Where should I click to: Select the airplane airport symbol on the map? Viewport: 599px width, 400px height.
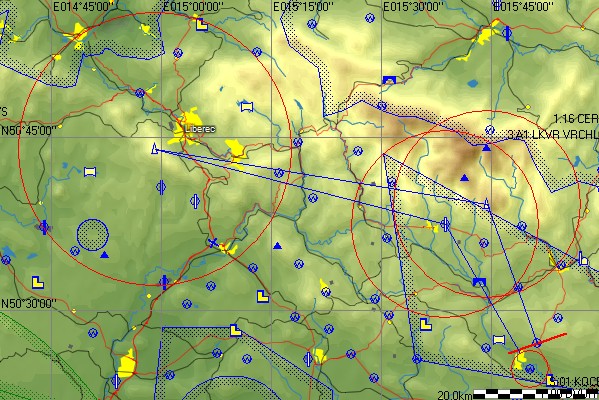[x=213, y=242]
